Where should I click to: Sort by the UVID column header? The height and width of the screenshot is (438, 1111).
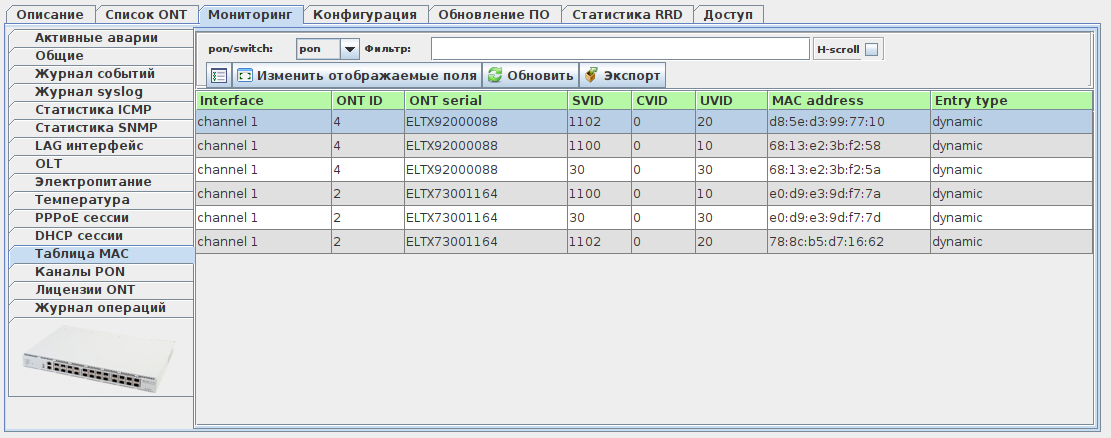731,101
